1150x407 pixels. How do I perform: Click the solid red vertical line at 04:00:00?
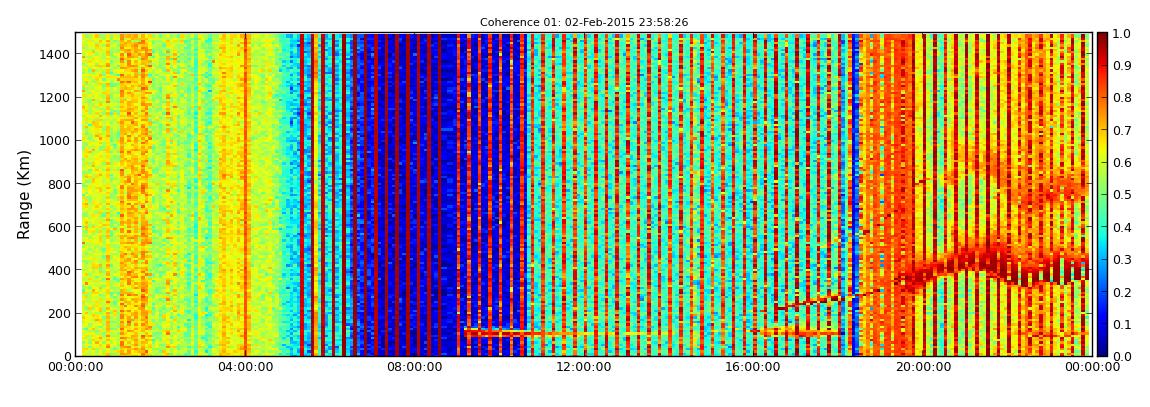coord(246,194)
